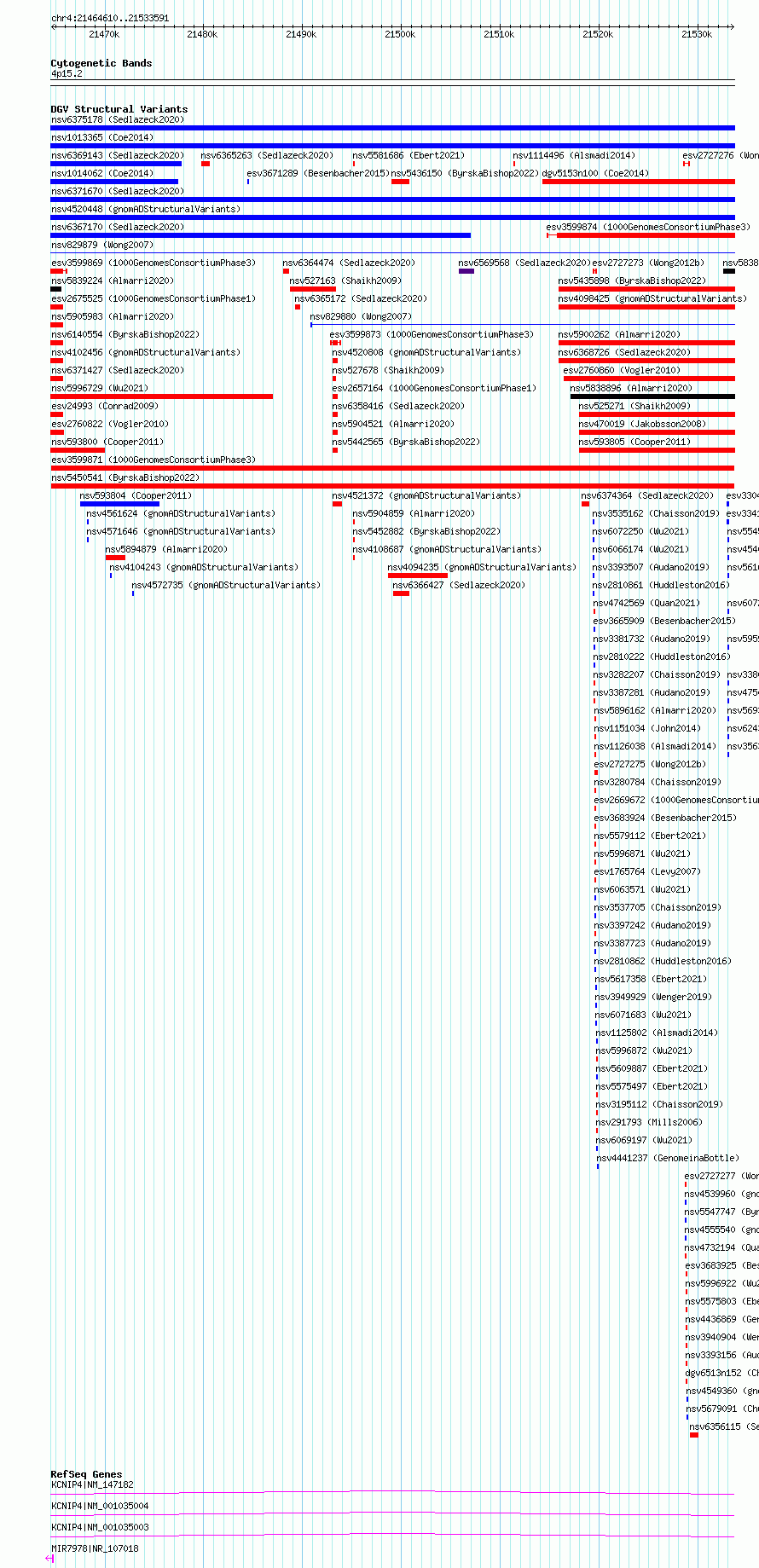Open nsv525271 (Shaikh2009) variant
Viewport: 759px width, 1568px height.
tap(635, 406)
